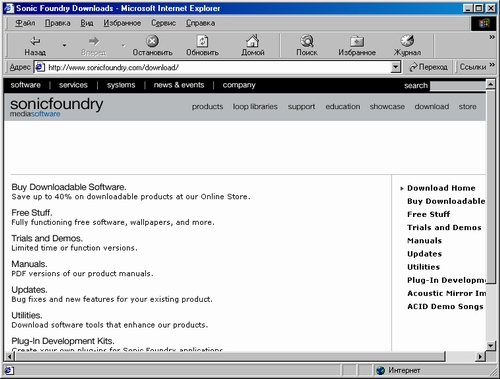Select Manuals in the sidebar
Screen dimensions: 500x379
click(424, 241)
